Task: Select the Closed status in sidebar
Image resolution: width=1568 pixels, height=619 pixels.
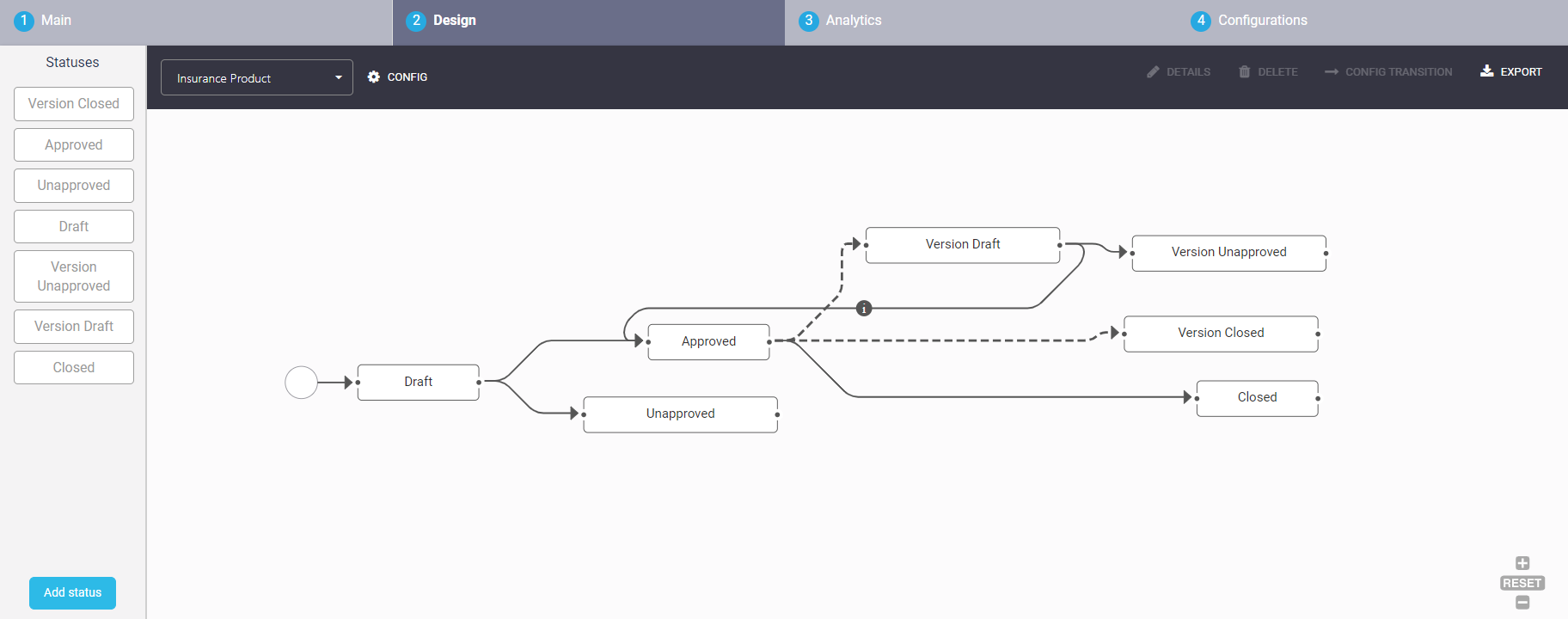Action: tap(74, 368)
